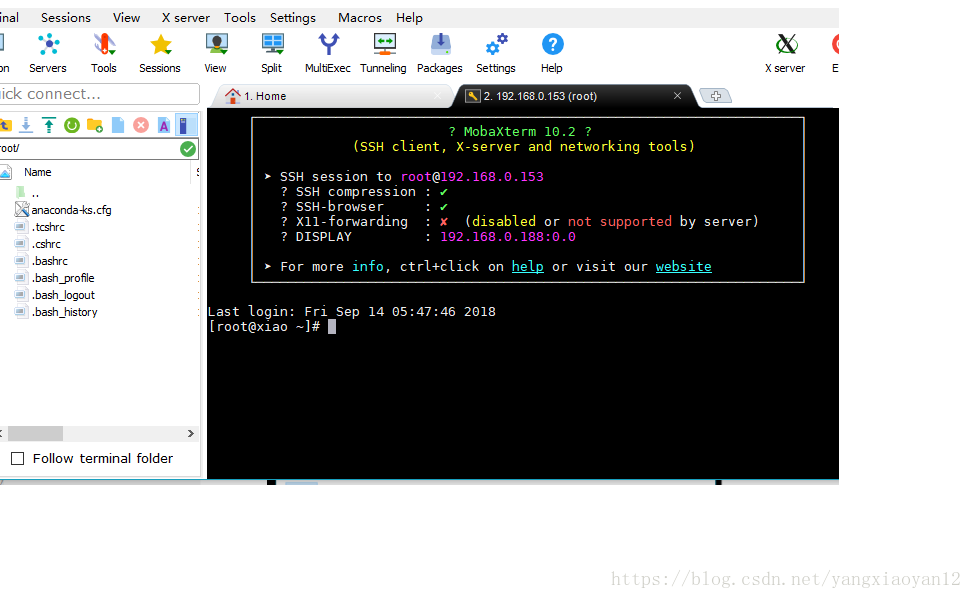972x599 pixels.
Task: Click the red delete file icon
Action: click(x=141, y=125)
